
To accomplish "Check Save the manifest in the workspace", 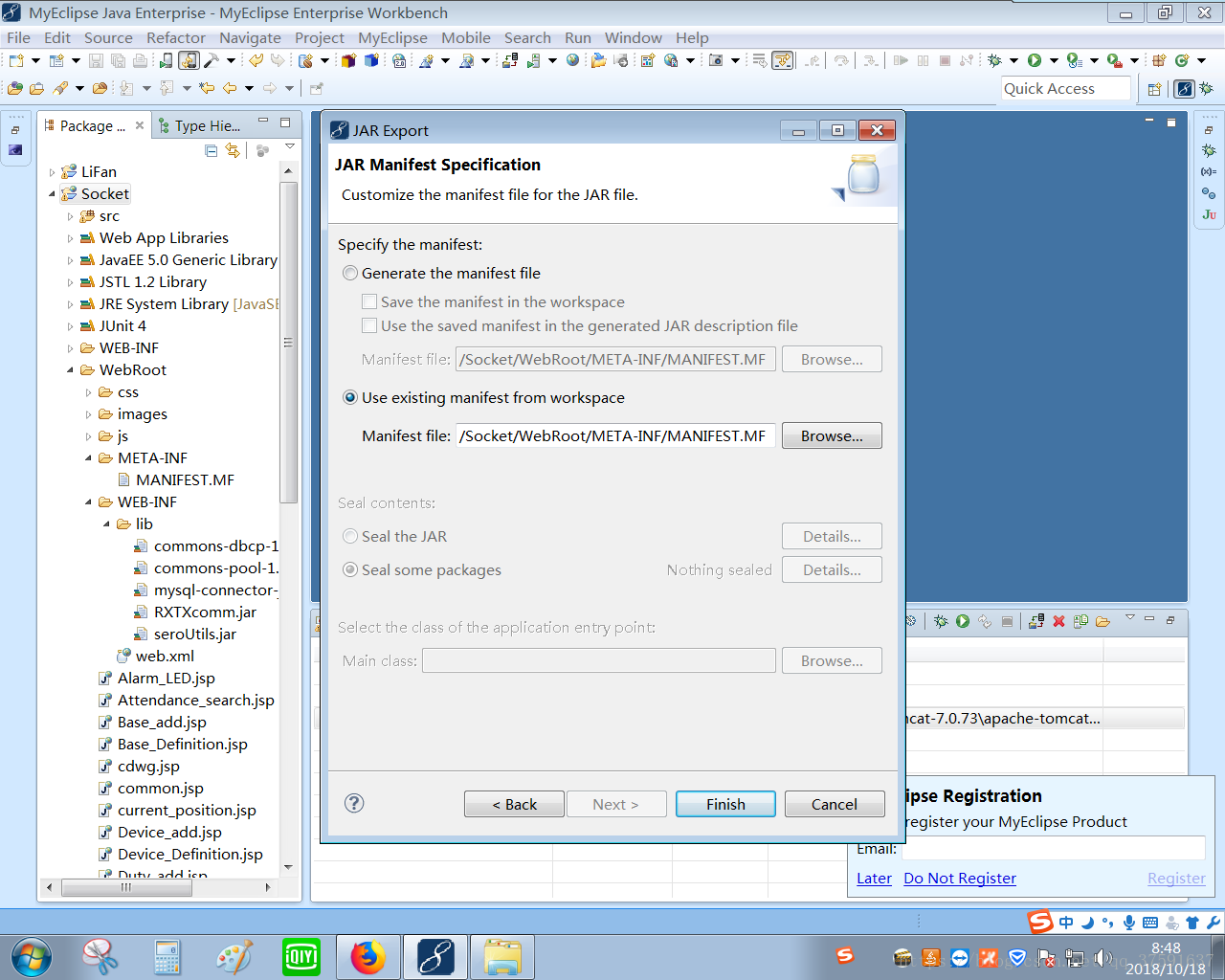I will (x=493, y=301).
